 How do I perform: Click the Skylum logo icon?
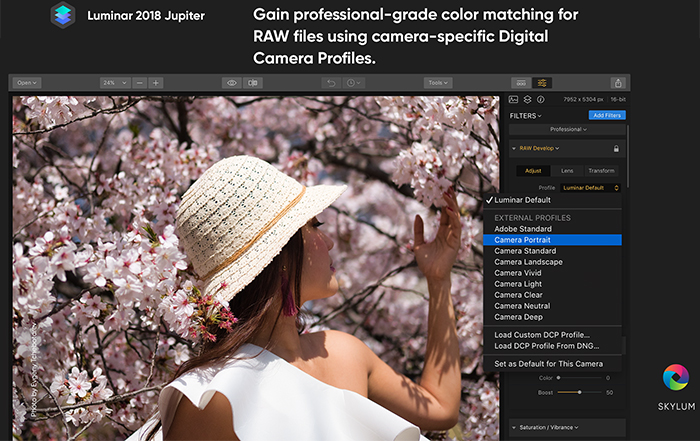[675, 377]
